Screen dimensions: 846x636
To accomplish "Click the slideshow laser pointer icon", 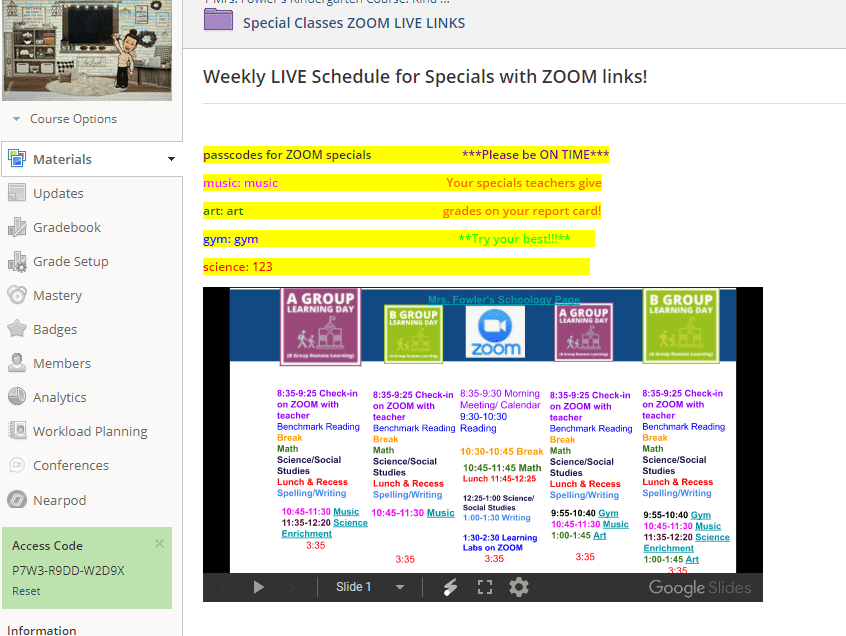I will pos(450,587).
